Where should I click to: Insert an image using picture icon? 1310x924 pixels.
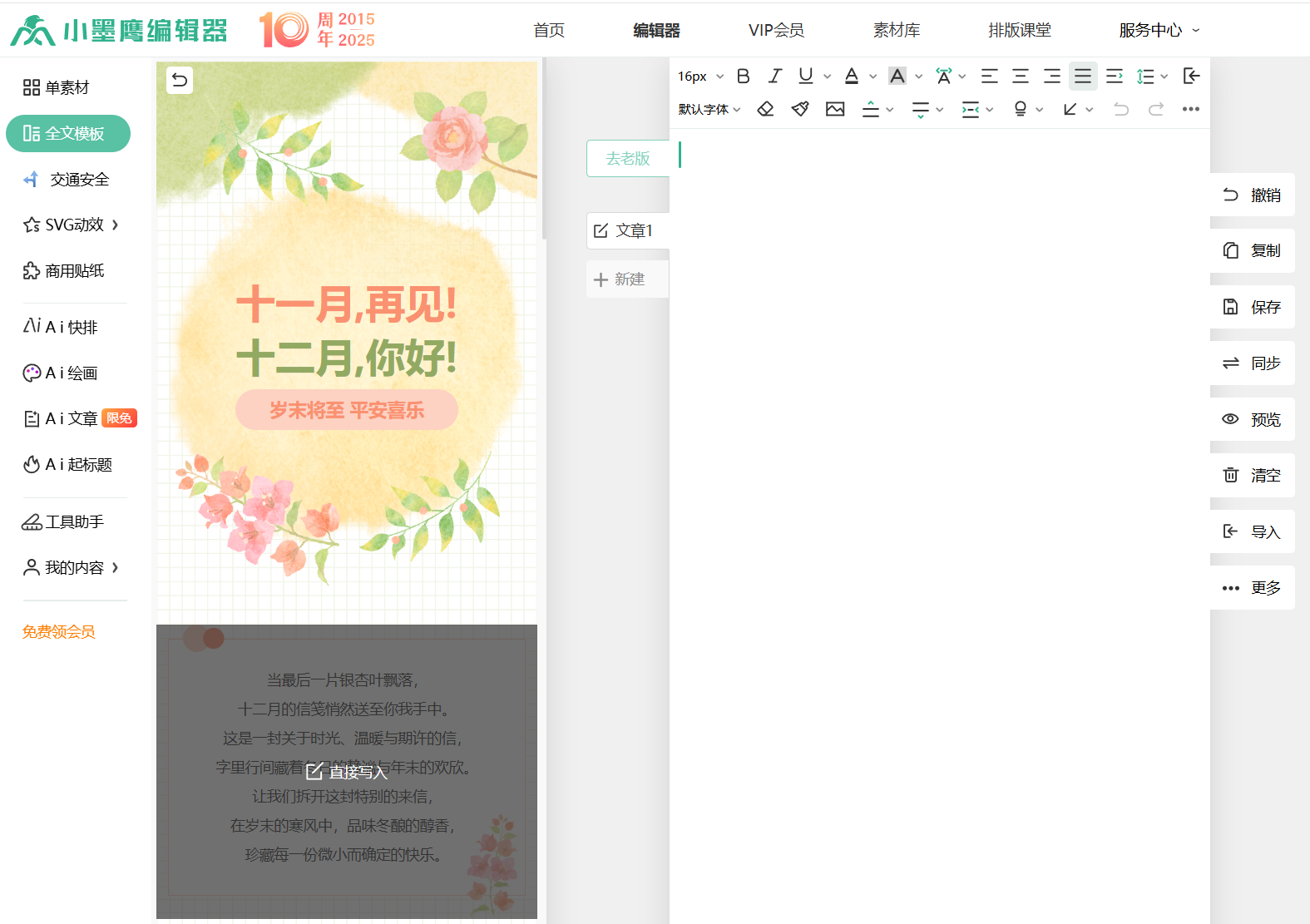click(835, 109)
